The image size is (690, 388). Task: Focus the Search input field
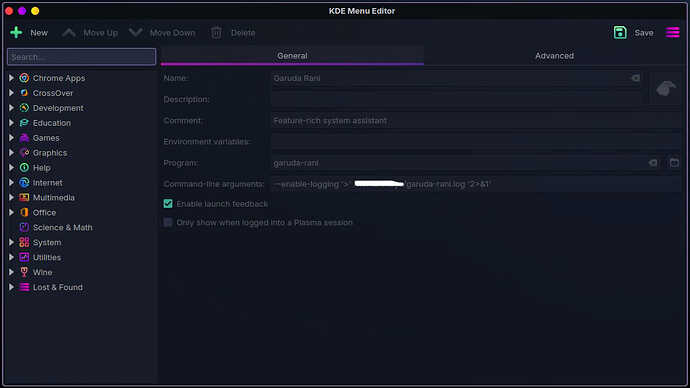(81, 57)
